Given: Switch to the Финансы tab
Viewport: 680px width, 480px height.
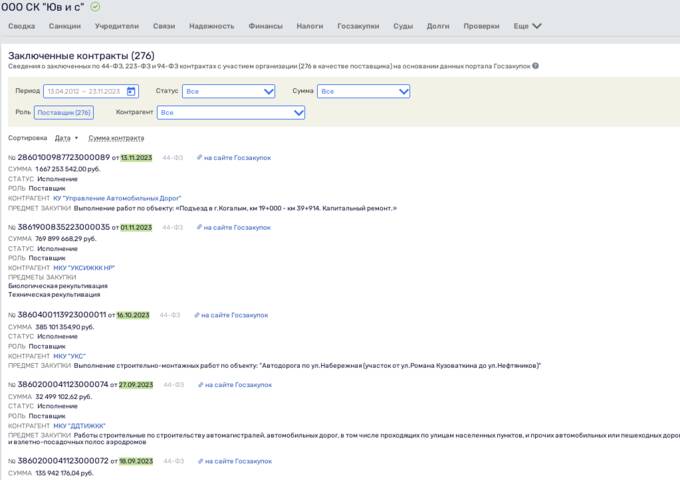Looking at the screenshot, I should 265,26.
